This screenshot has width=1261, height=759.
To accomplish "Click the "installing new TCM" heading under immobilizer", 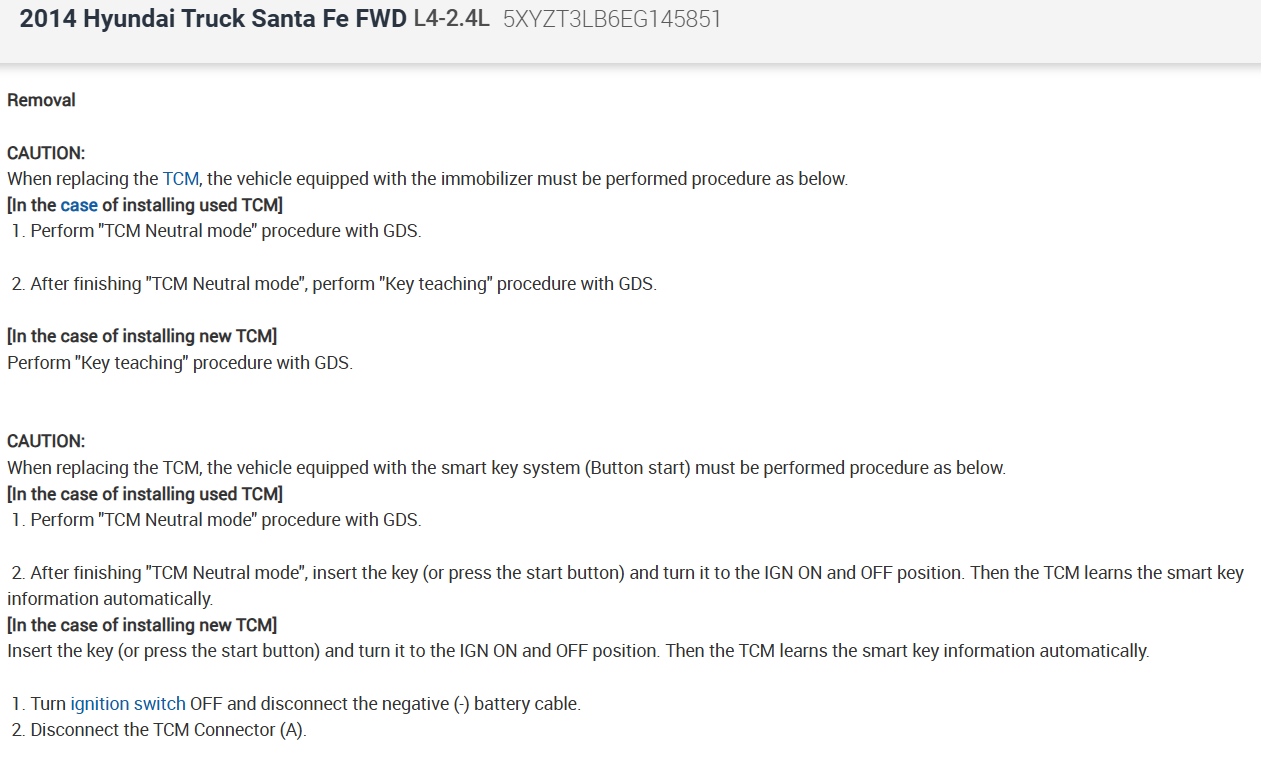I will pyautogui.click(x=142, y=336).
